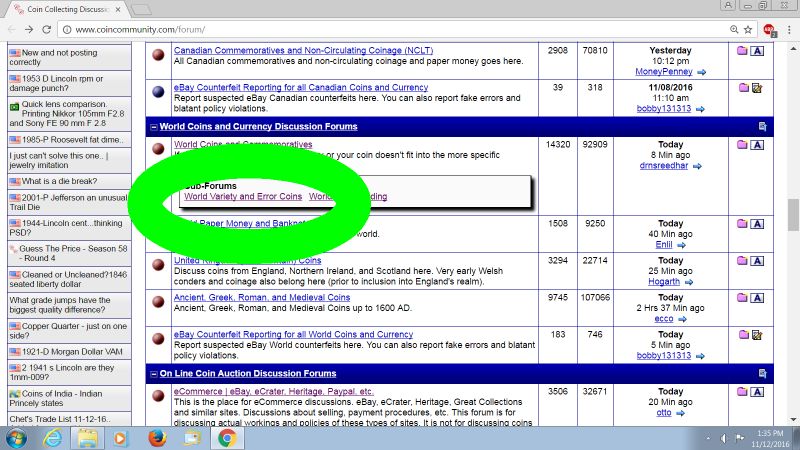
Task: Collapse On Line Coin Auction Discussion Forums
Action: click(x=154, y=373)
